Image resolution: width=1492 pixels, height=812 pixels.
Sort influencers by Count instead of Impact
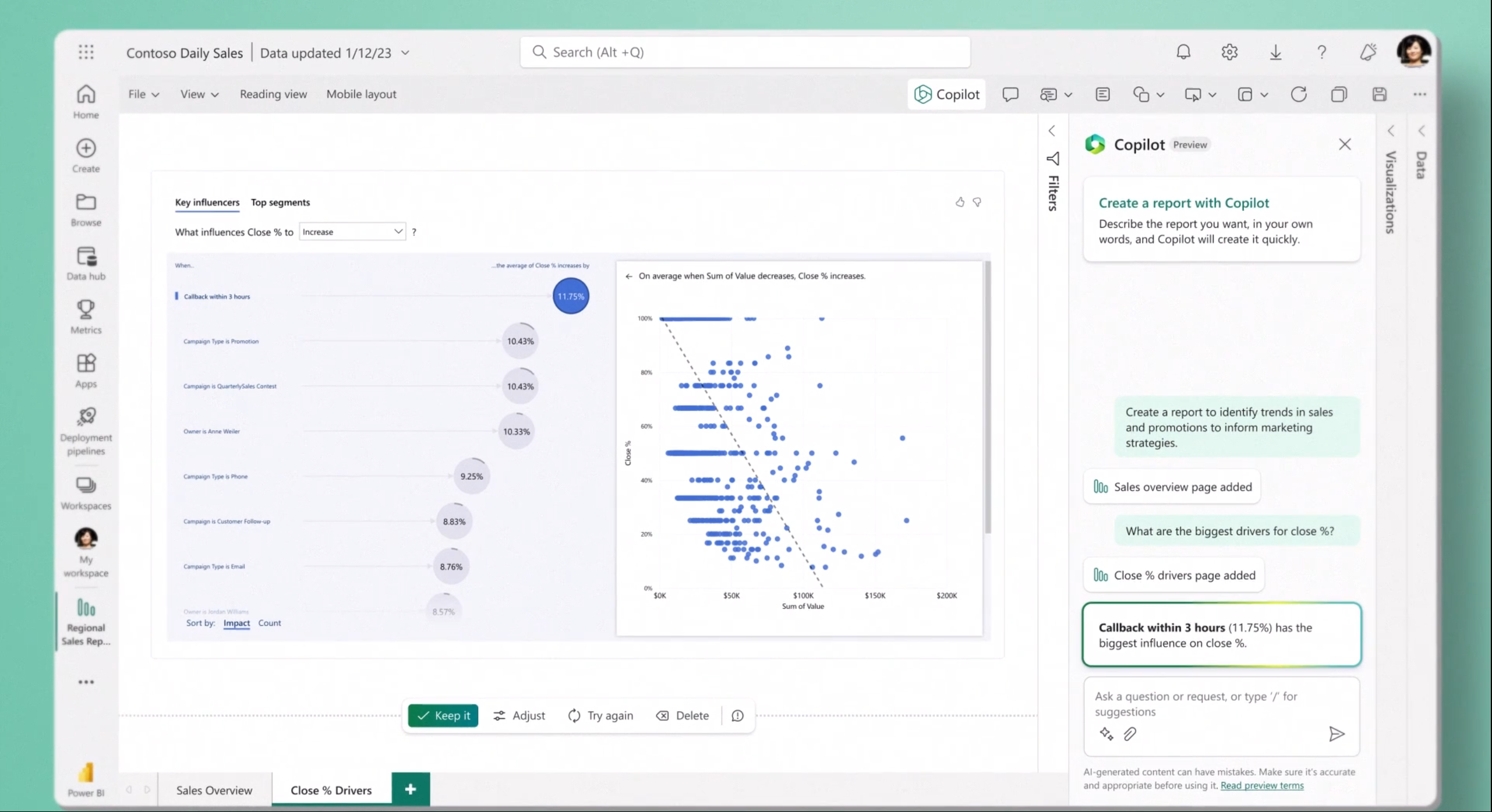(270, 623)
